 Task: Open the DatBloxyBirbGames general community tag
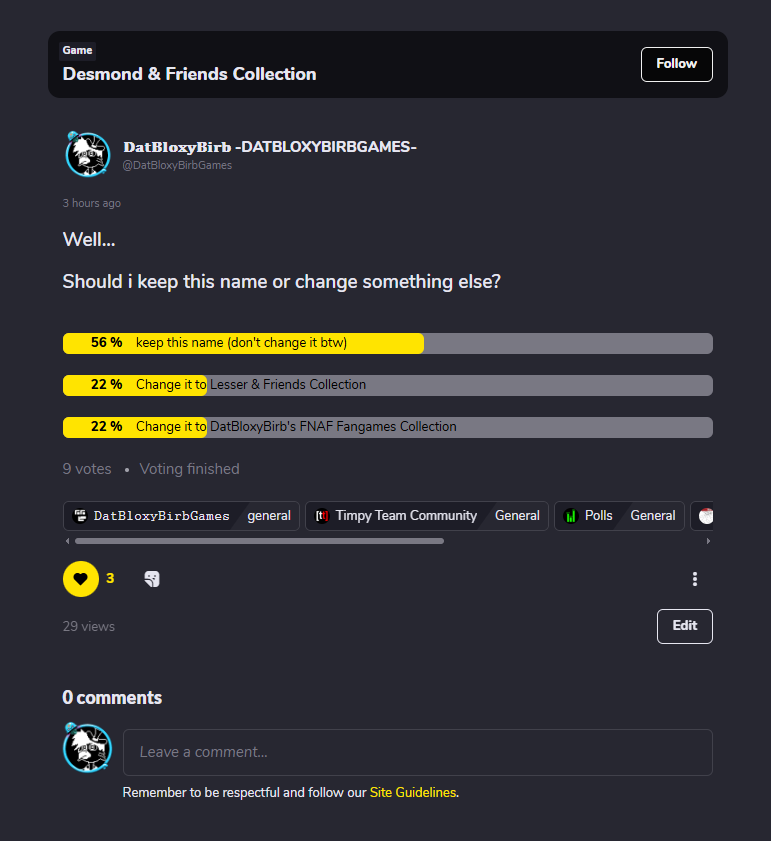pos(181,516)
